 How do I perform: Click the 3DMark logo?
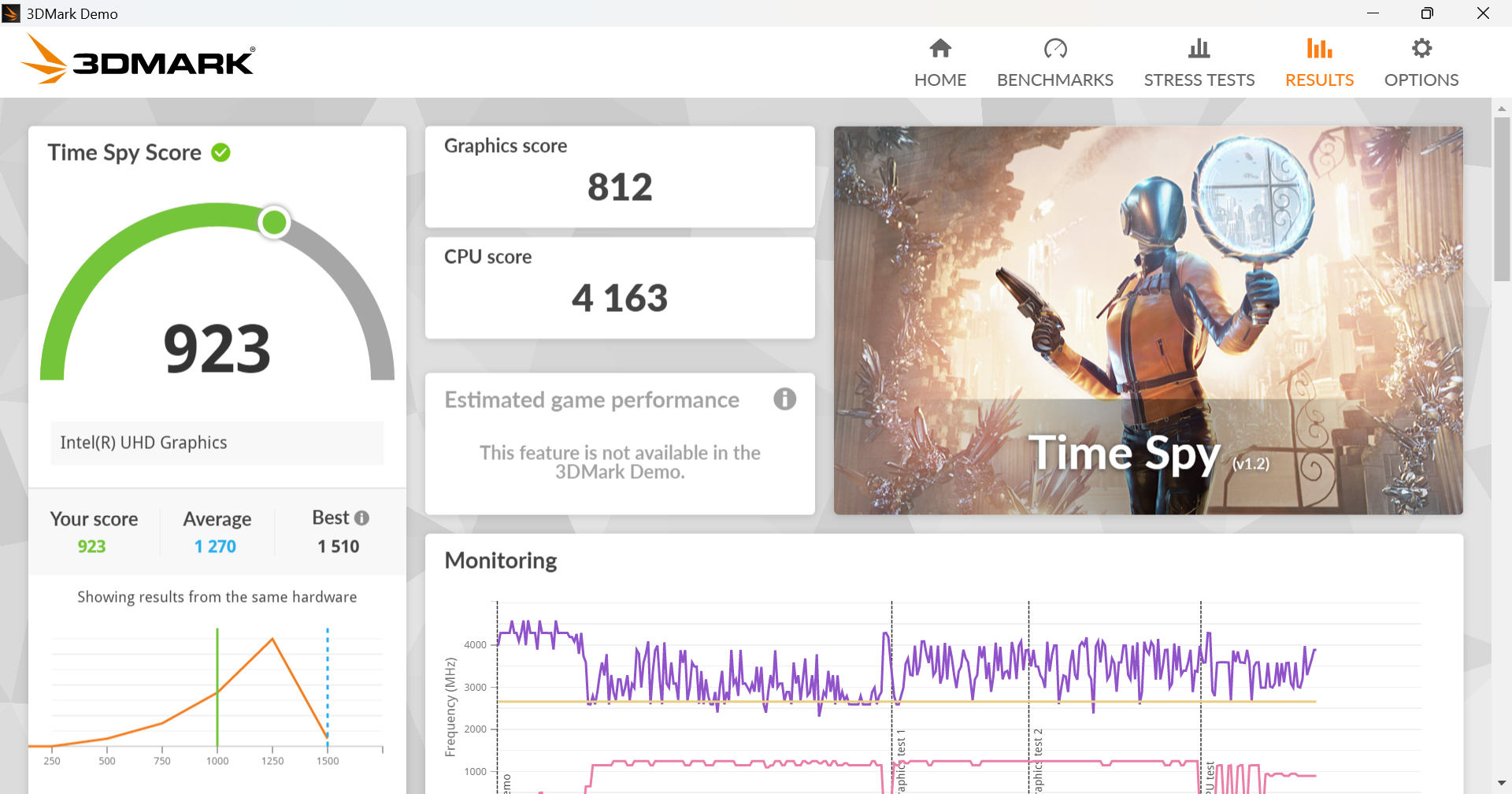[x=139, y=60]
